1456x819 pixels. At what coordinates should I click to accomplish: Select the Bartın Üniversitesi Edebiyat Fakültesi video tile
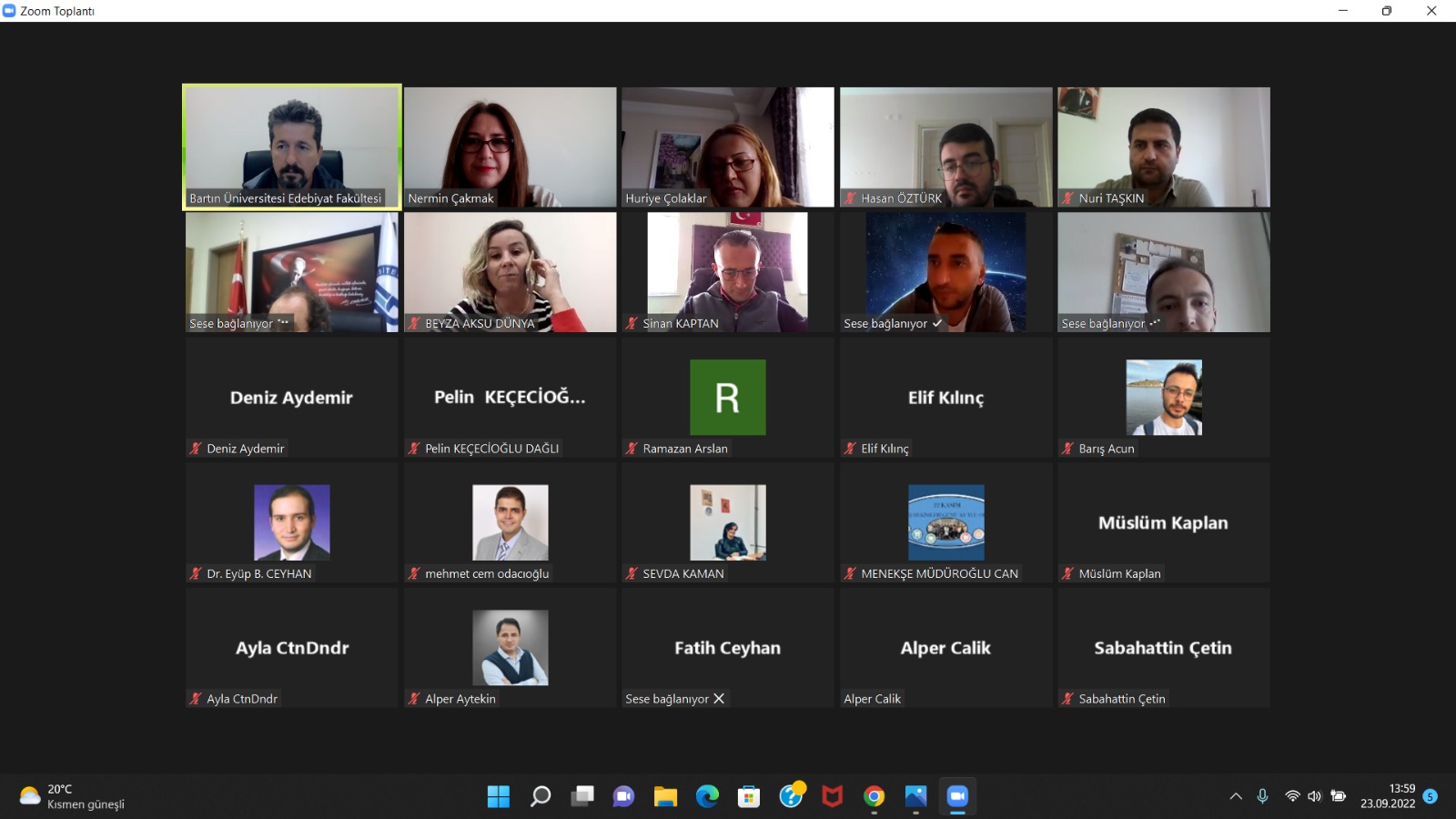[x=292, y=147]
